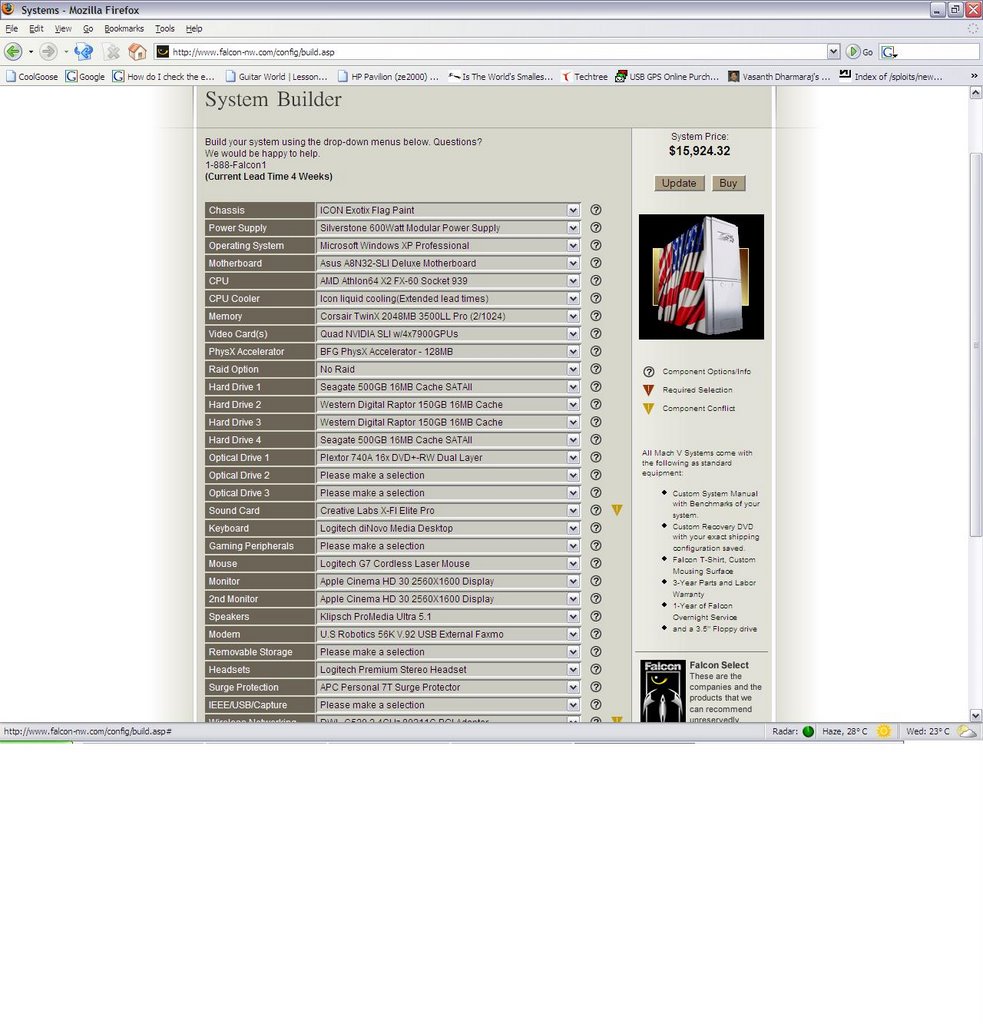Image resolution: width=983 pixels, height=1024 pixels.
Task: Open the View menu
Action: tap(63, 29)
